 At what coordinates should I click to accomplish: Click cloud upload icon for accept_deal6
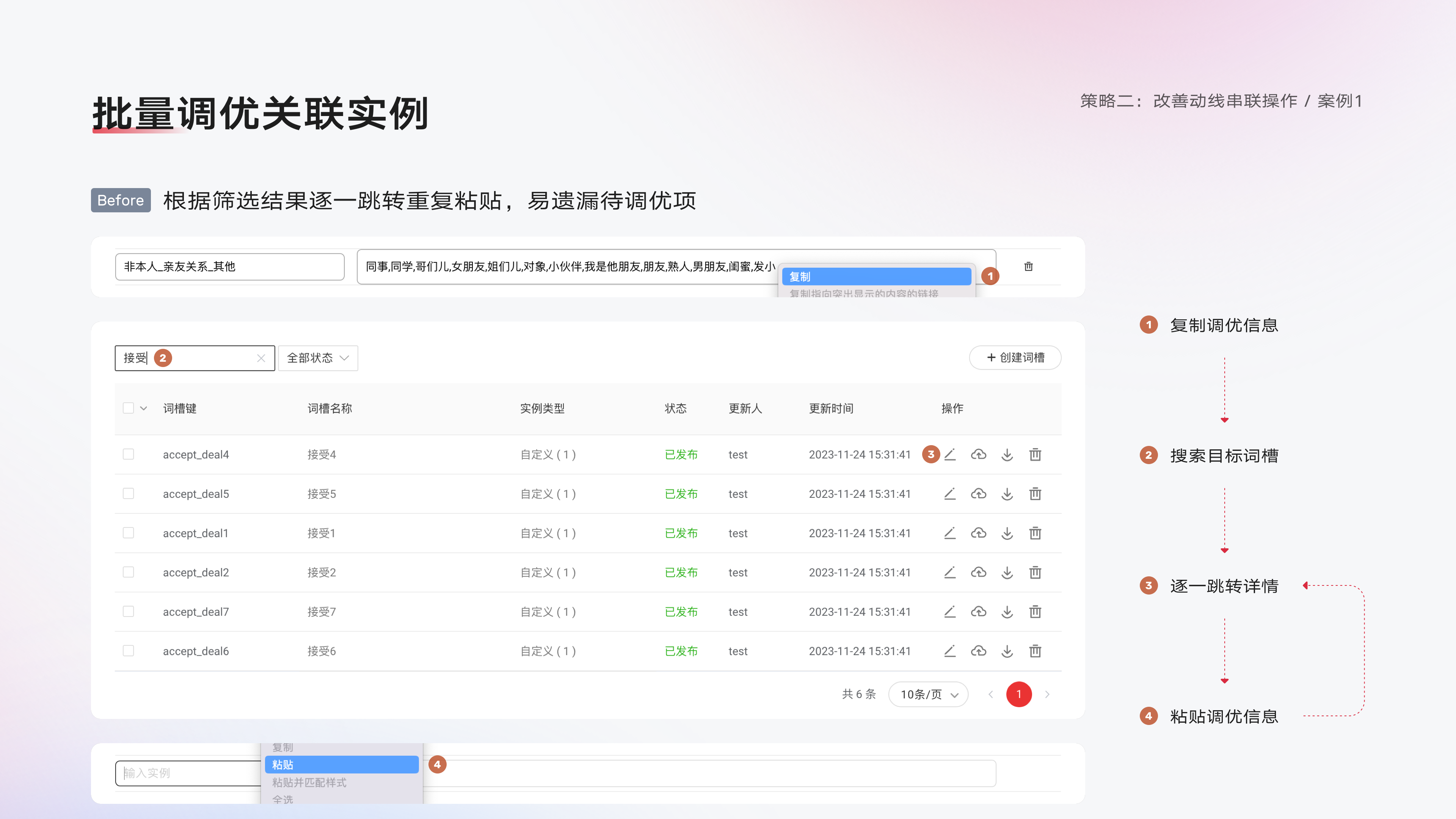(x=978, y=651)
